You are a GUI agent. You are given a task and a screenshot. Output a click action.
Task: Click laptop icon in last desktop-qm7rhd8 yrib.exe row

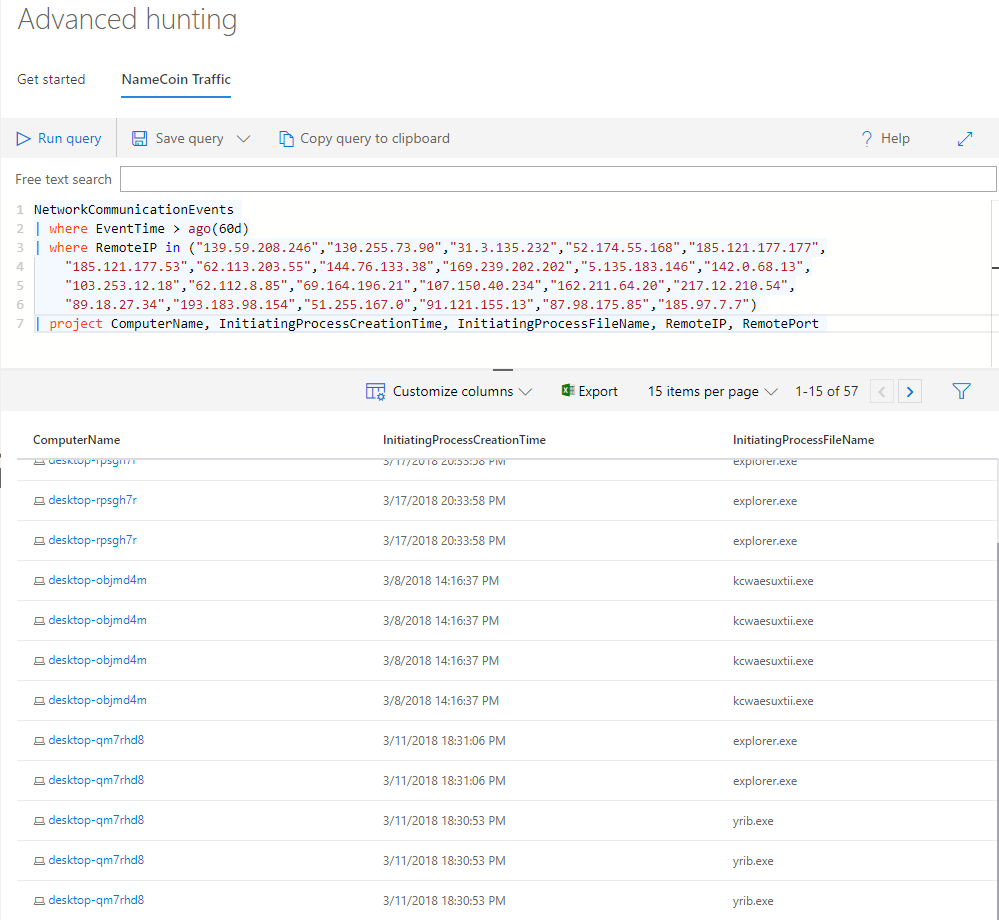pos(39,901)
